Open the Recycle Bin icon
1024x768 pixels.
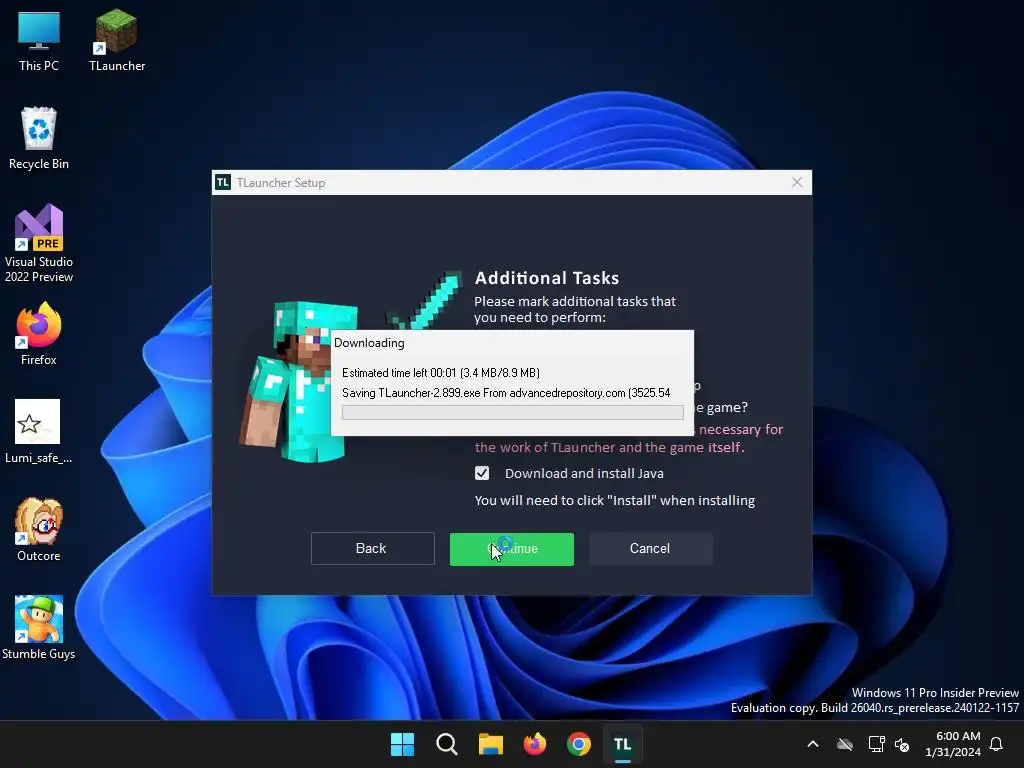(39, 138)
